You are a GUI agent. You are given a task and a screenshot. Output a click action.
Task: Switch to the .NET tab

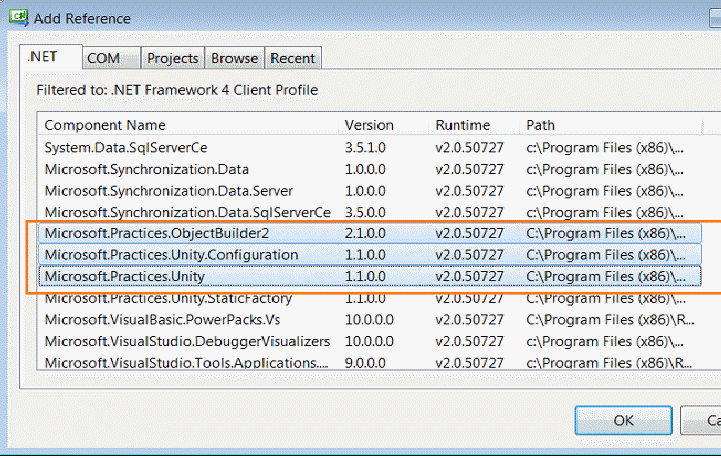coord(51,57)
